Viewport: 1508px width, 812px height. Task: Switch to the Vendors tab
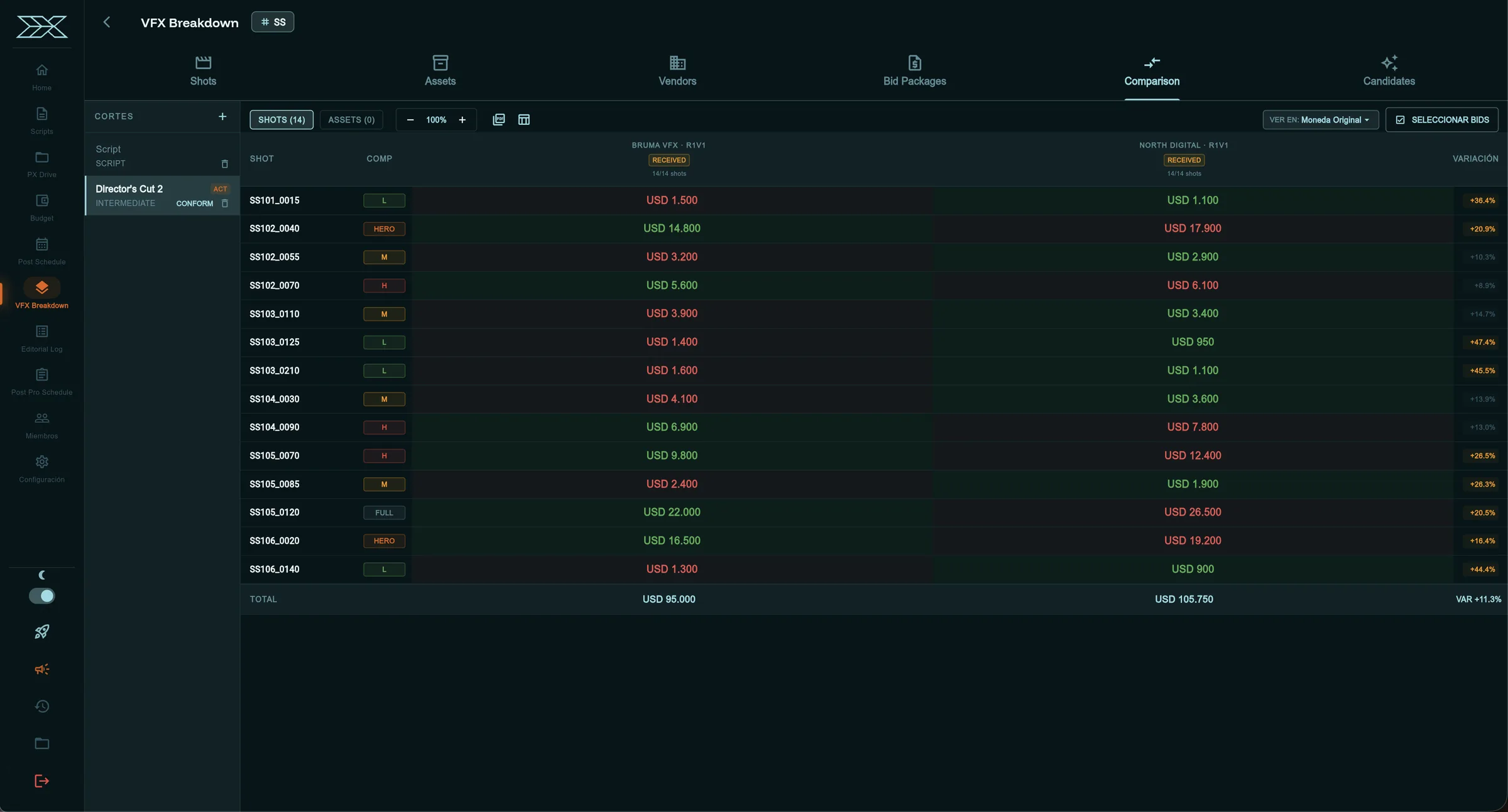tap(677, 71)
